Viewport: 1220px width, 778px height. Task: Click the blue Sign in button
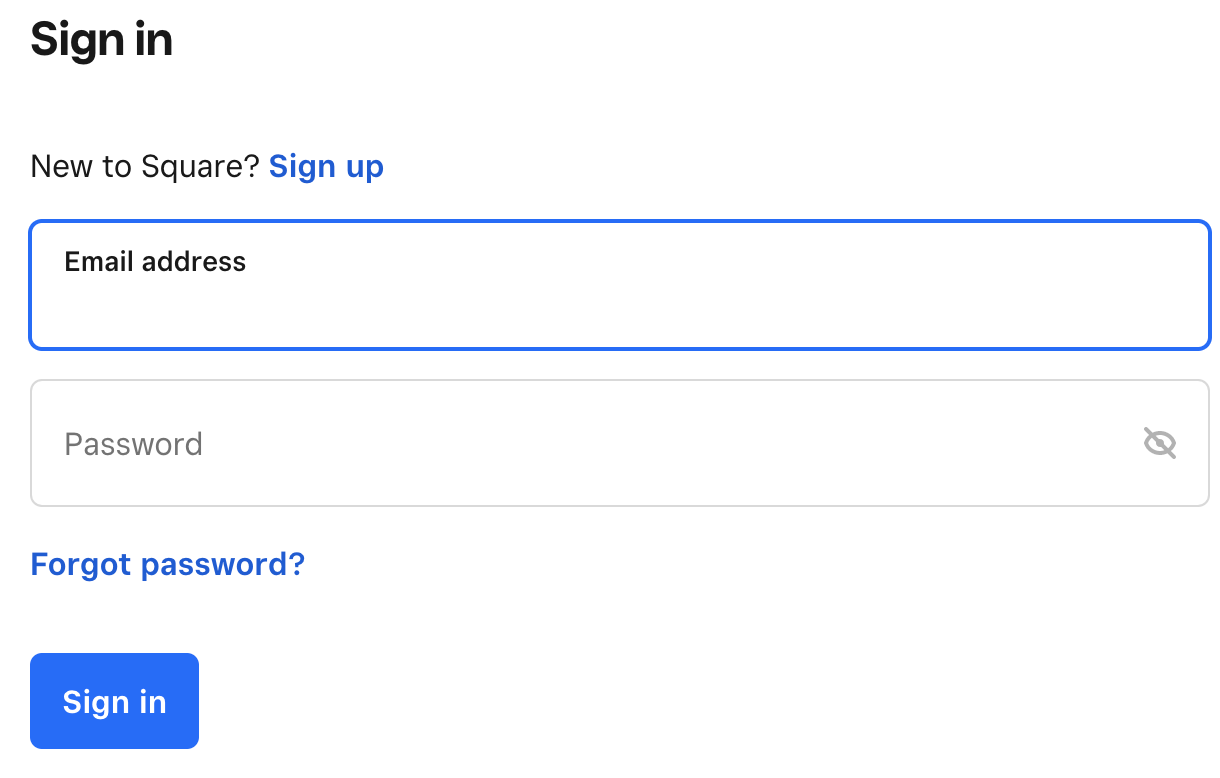point(114,701)
